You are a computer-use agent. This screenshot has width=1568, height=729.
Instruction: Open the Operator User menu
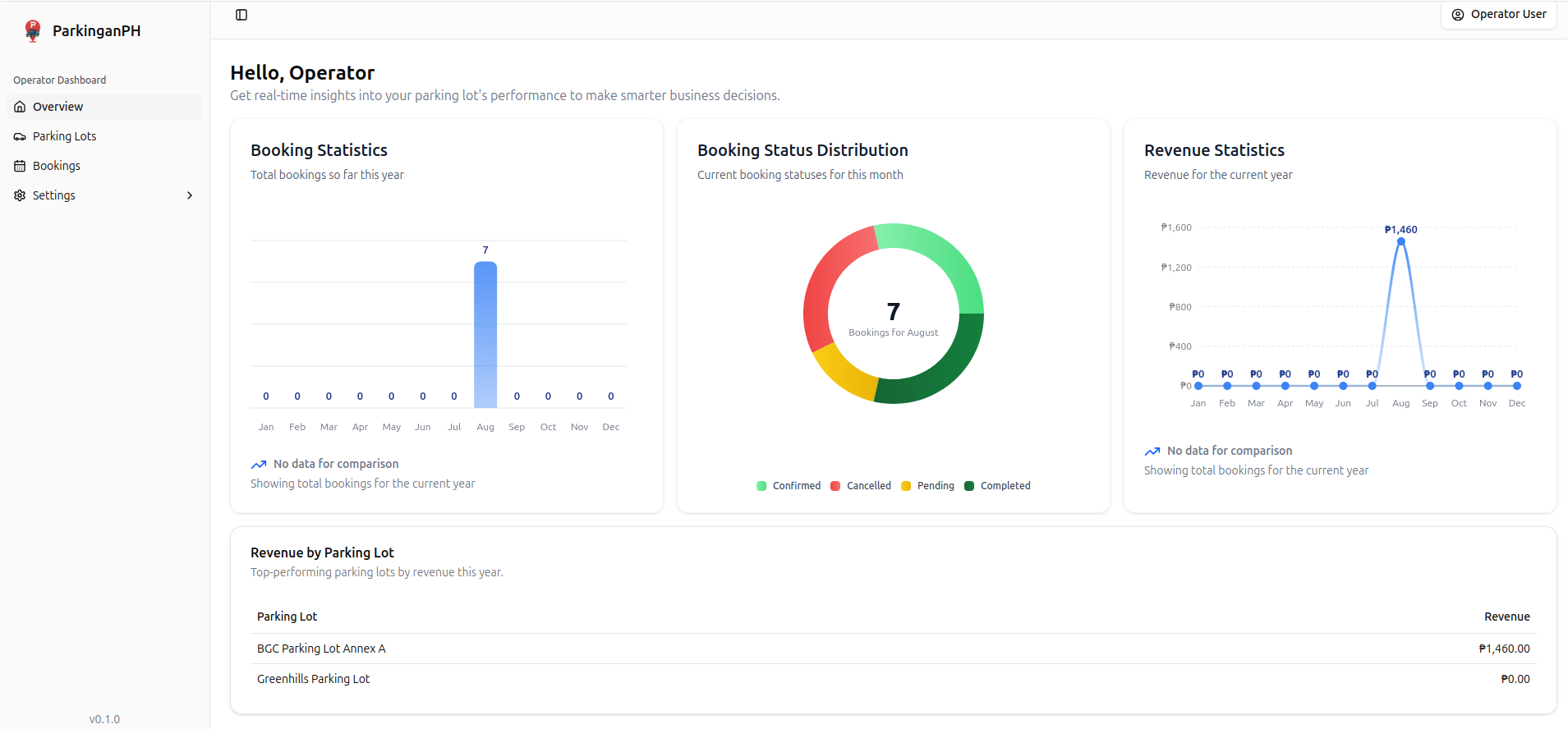click(x=1499, y=15)
